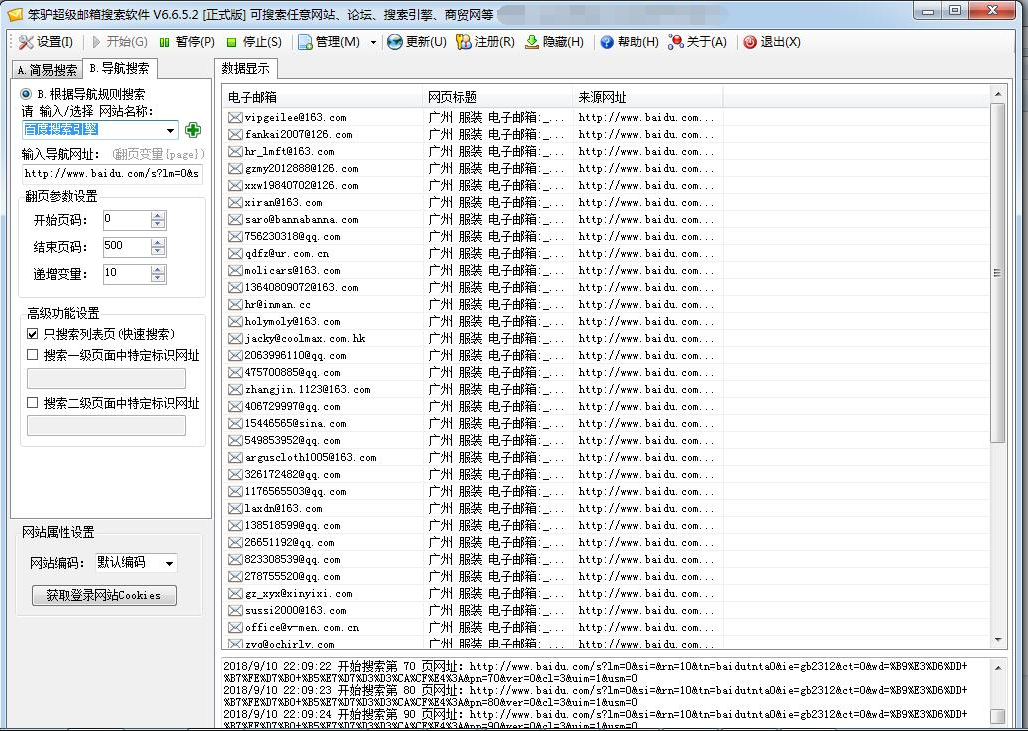Click the 更新(U) update globe icon
This screenshot has height=731, width=1028.
click(x=395, y=42)
